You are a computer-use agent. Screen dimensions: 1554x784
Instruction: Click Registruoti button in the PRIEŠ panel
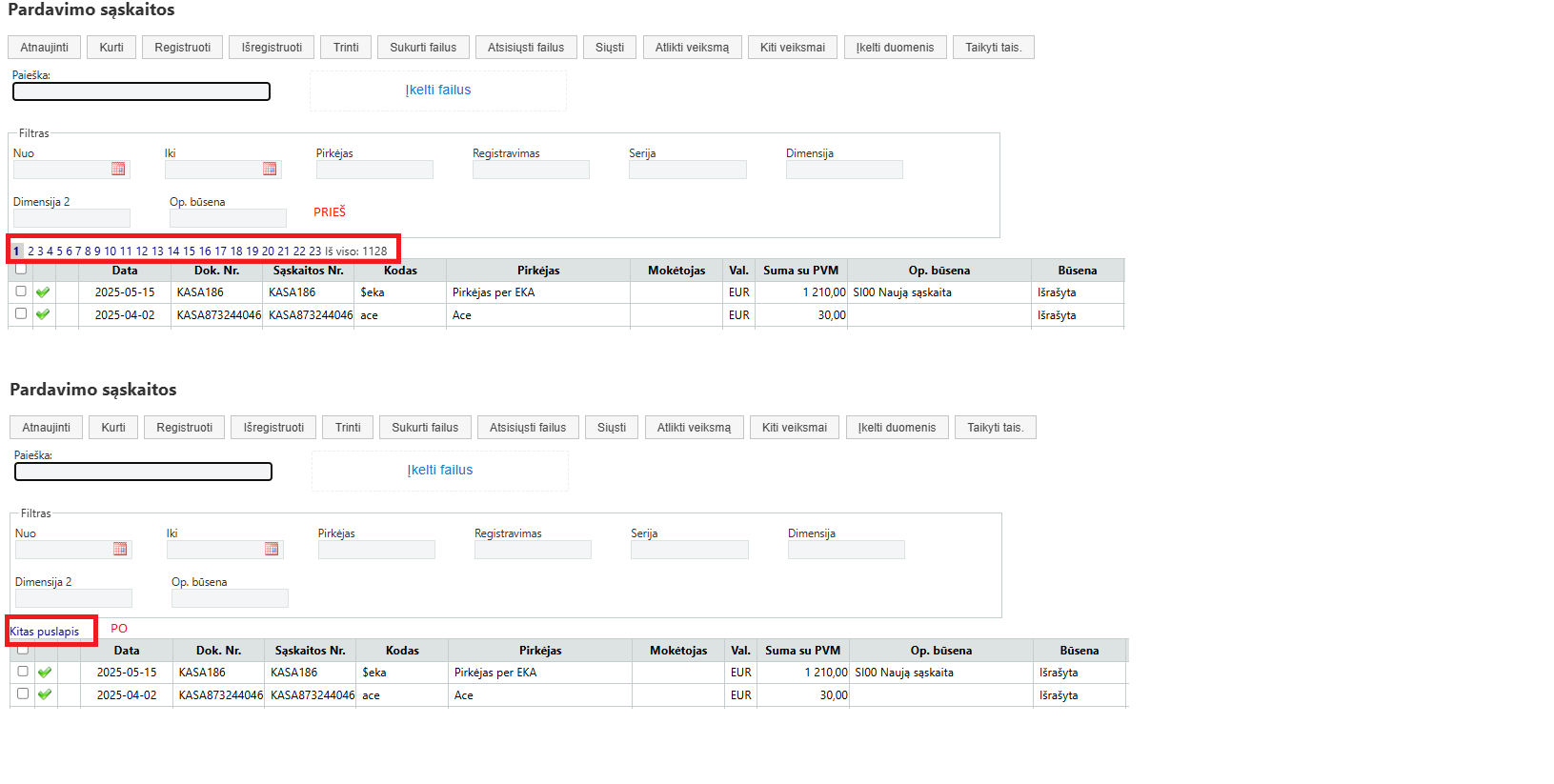183,48
